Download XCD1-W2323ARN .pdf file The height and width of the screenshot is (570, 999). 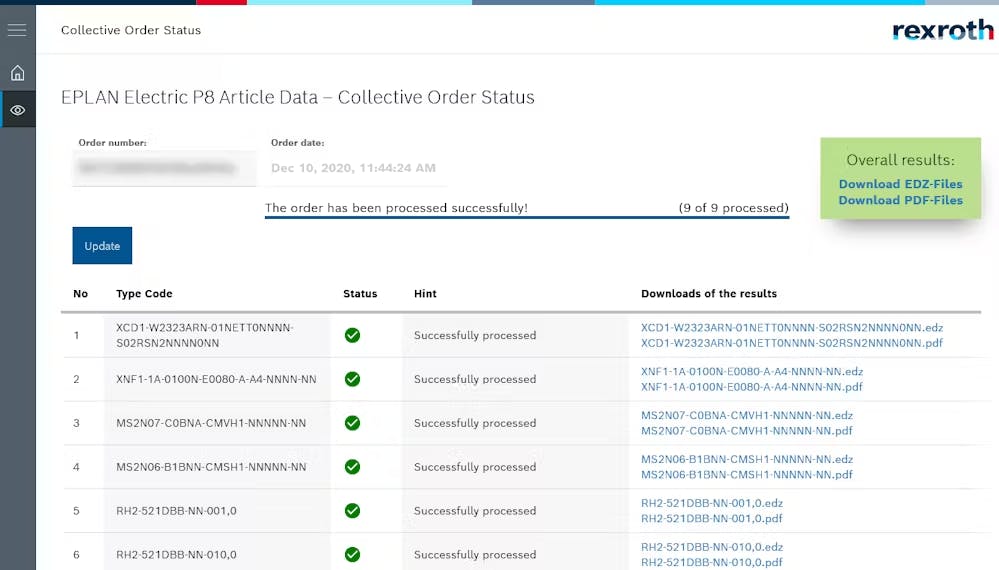tap(792, 343)
